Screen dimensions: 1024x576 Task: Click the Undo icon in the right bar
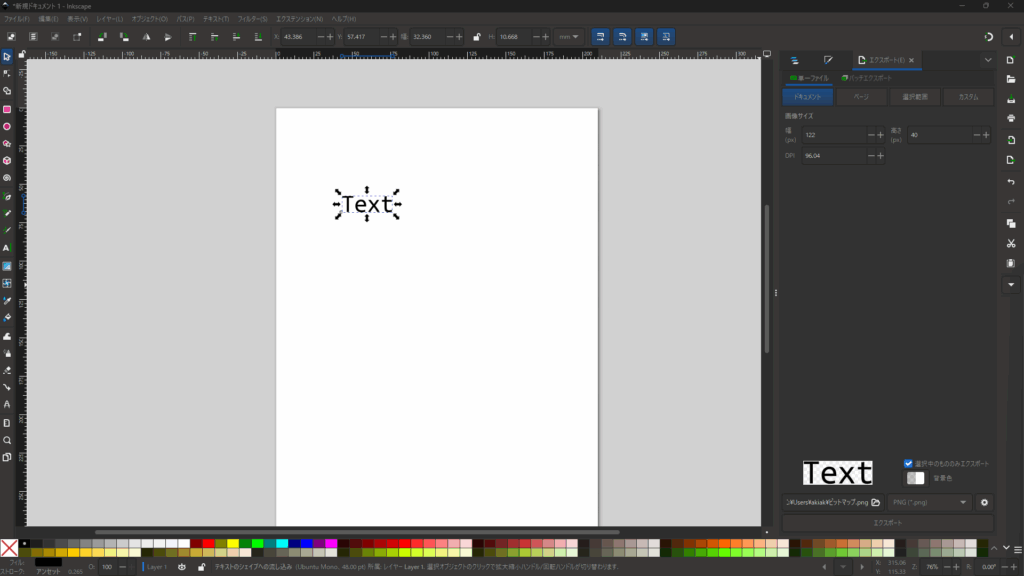[x=1011, y=181]
